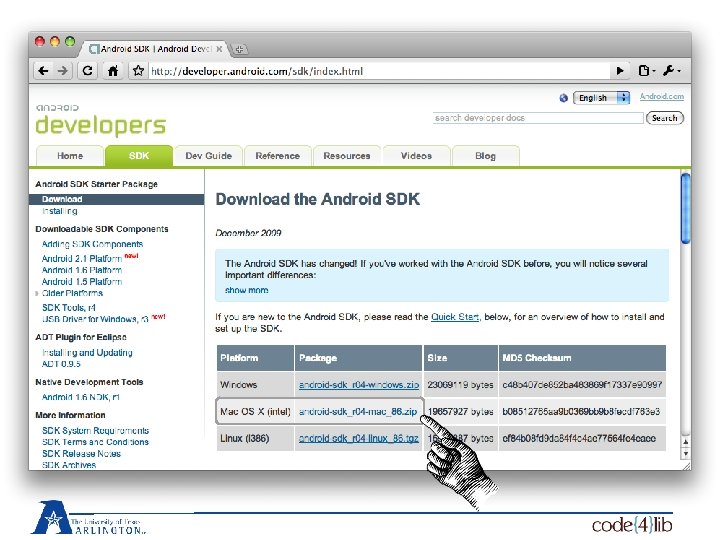Open the Quick Start link
This screenshot has width=720, height=540.
(x=455, y=317)
